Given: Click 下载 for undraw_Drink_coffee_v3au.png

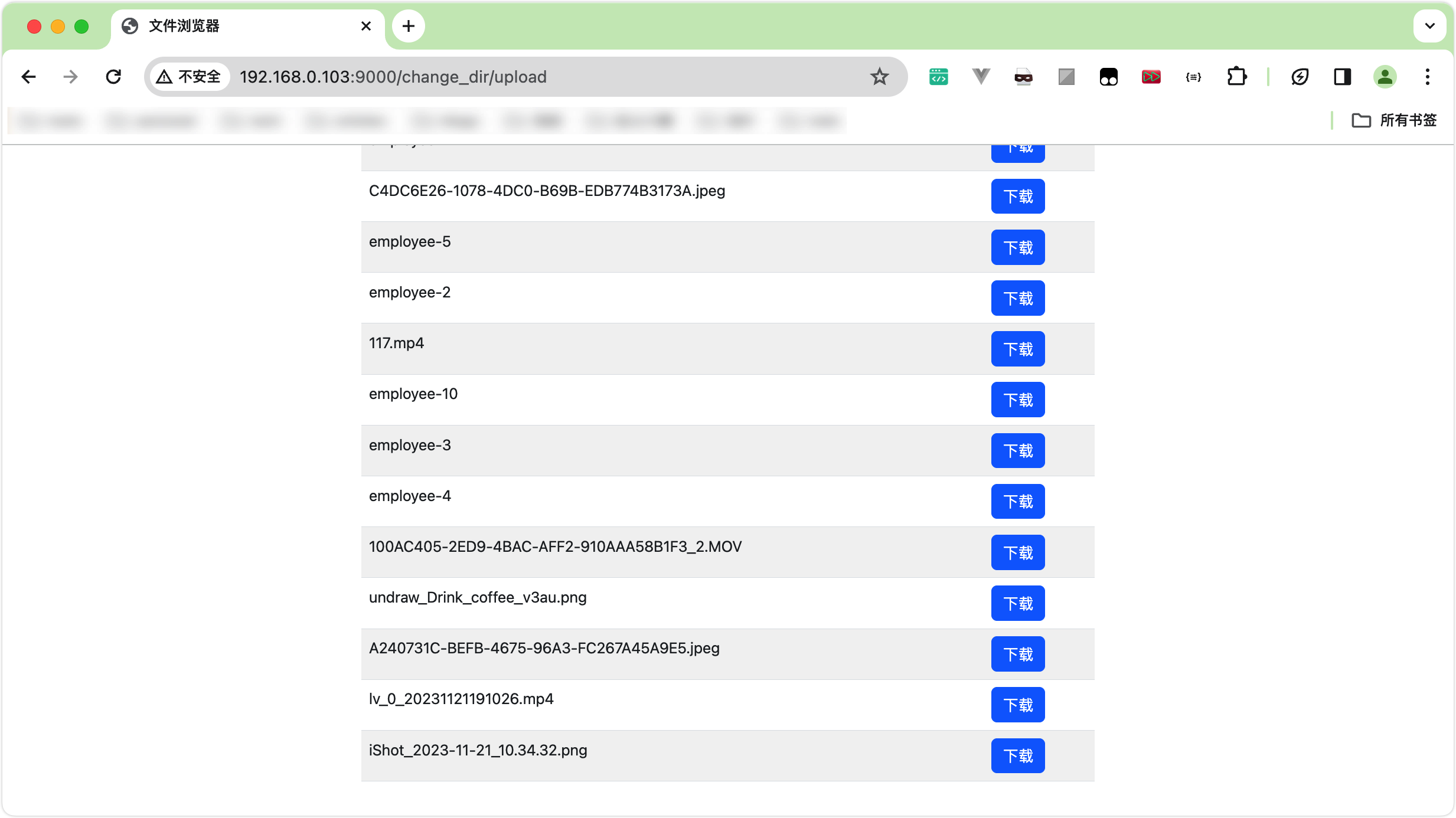Looking at the screenshot, I should [1018, 603].
